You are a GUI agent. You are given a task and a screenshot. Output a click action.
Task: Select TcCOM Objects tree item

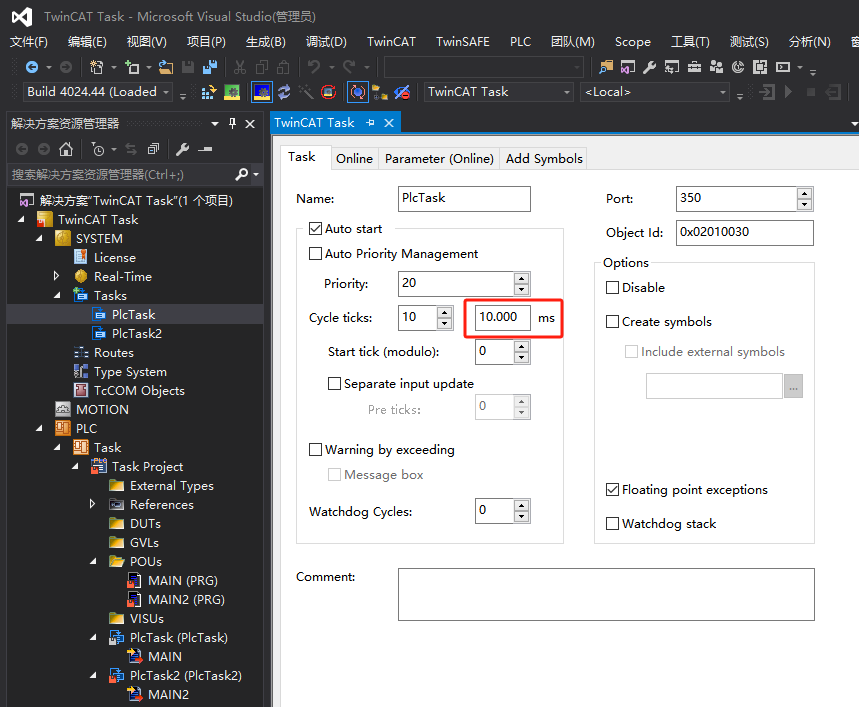tap(139, 390)
